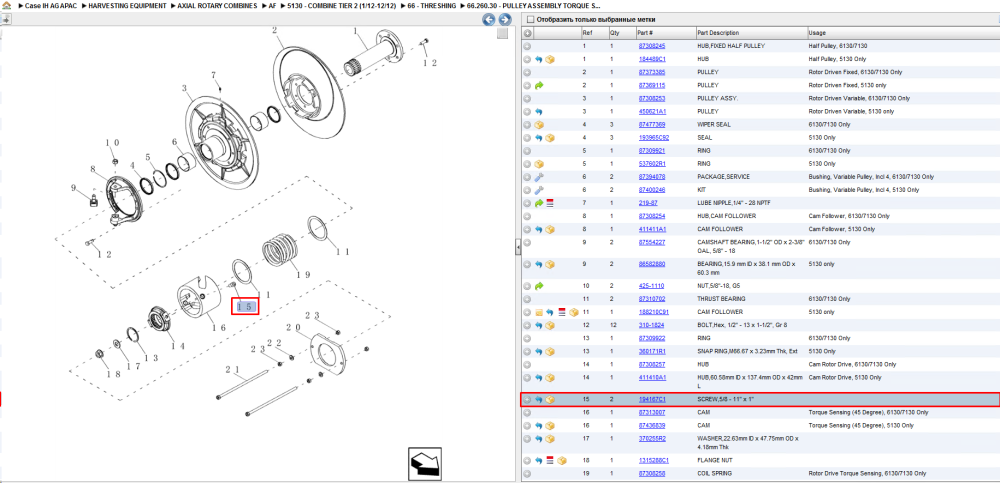Click the box icon for CAM 87436839
Viewport: 1000px width, 483px height.
550,426
